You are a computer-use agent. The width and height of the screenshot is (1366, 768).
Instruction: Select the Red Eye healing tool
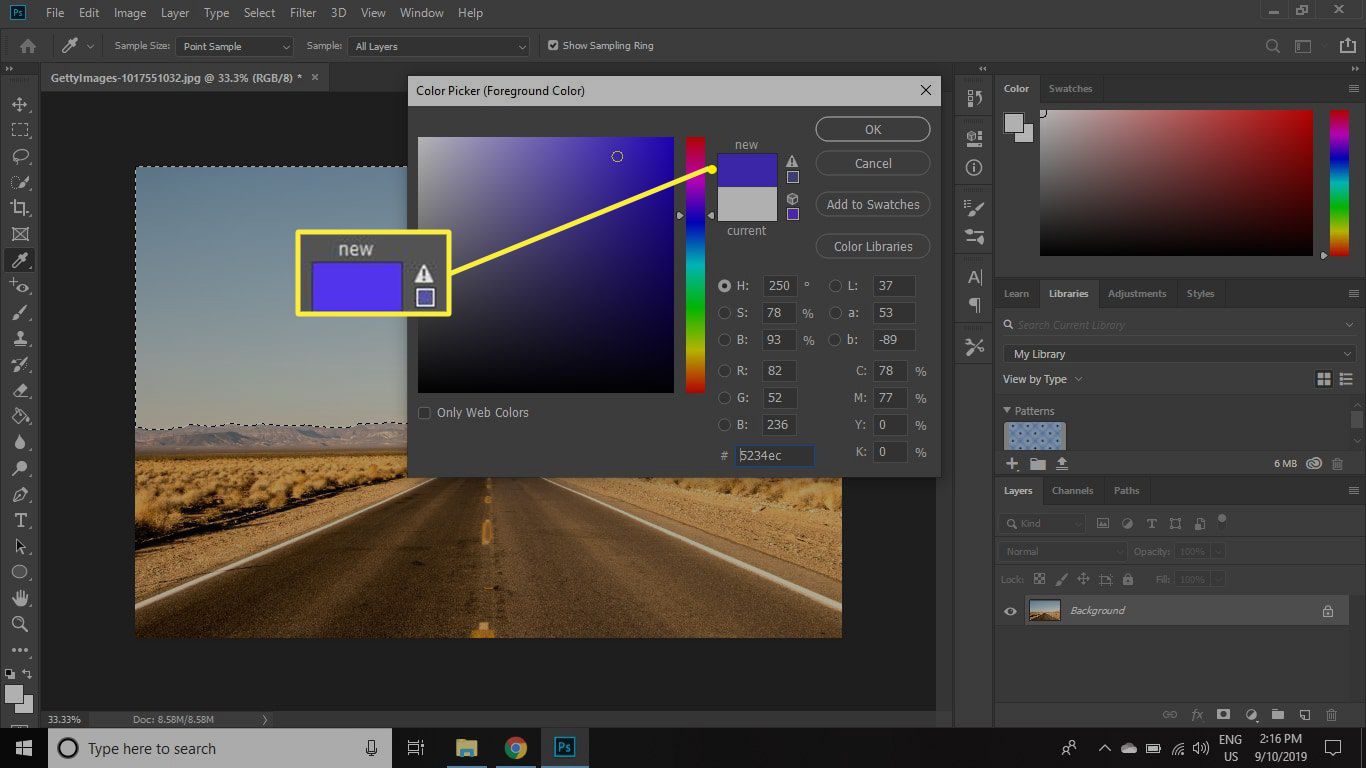click(x=19, y=286)
